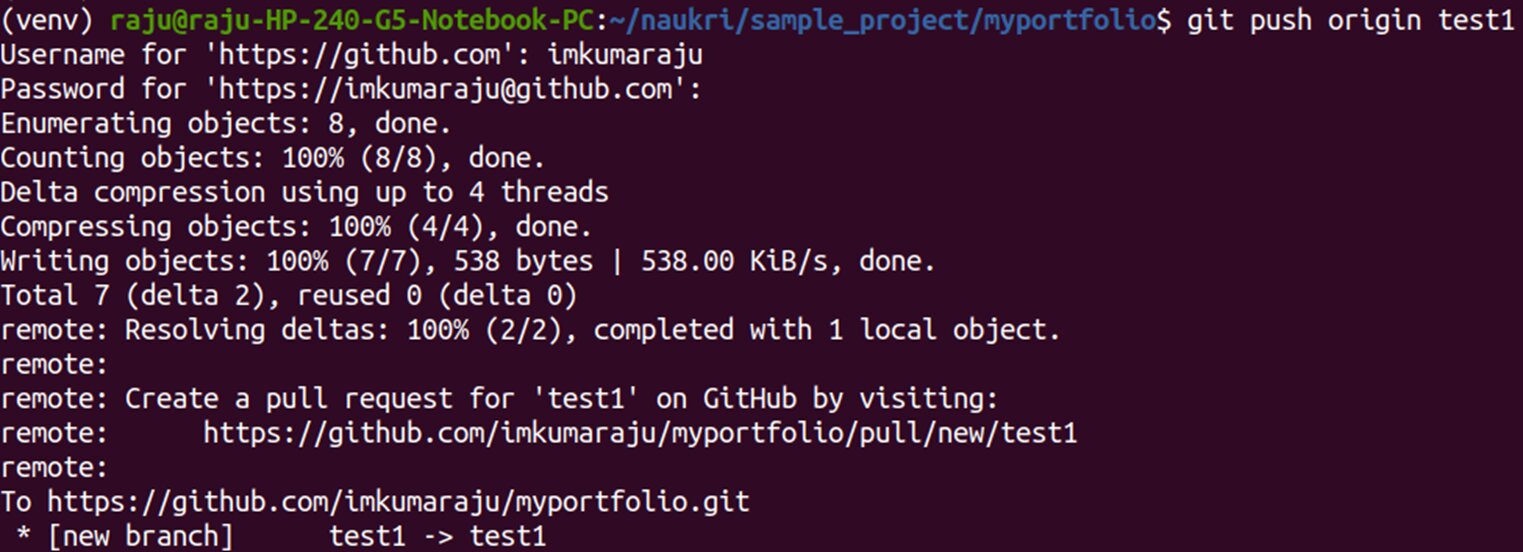Click the Enumerating objects line
The height and width of the screenshot is (552, 1523).
click(225, 124)
